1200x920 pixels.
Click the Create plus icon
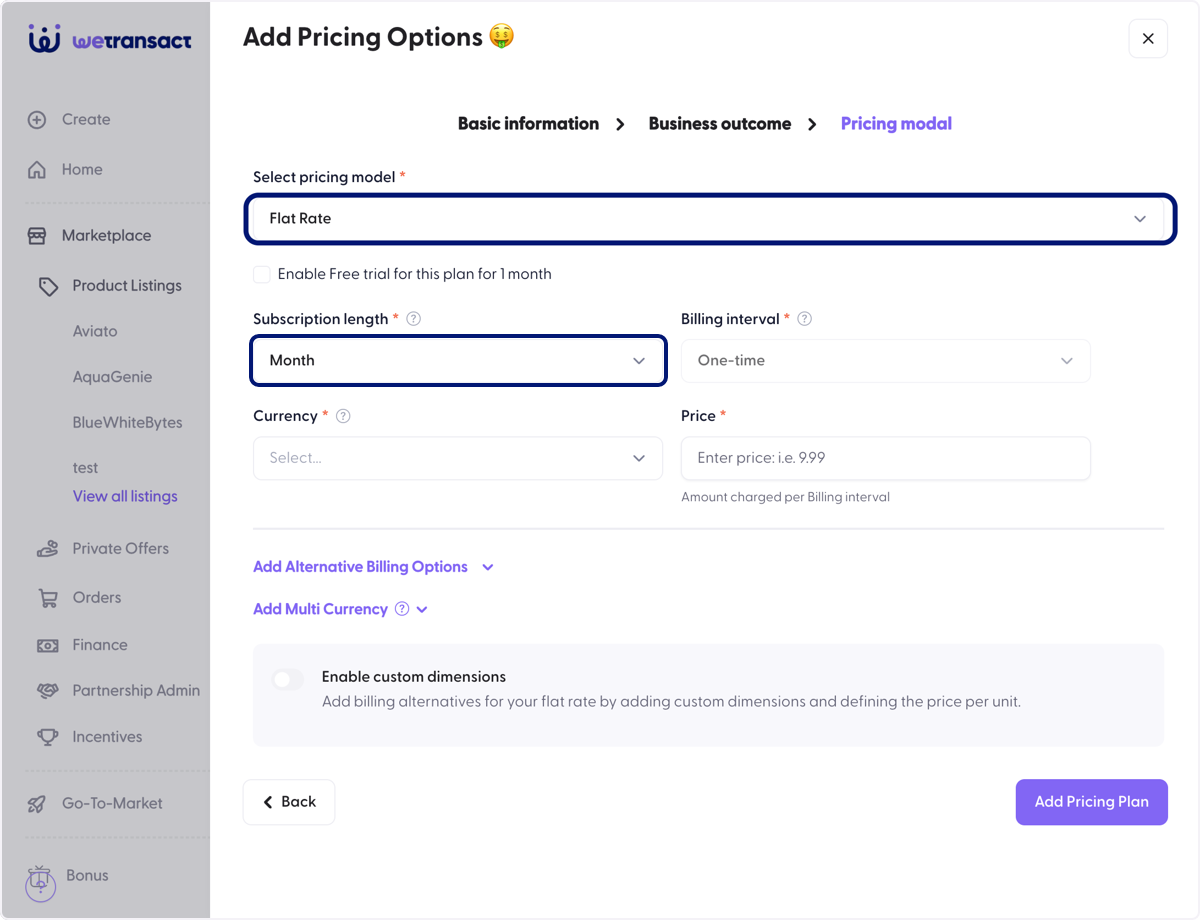[x=37, y=120]
